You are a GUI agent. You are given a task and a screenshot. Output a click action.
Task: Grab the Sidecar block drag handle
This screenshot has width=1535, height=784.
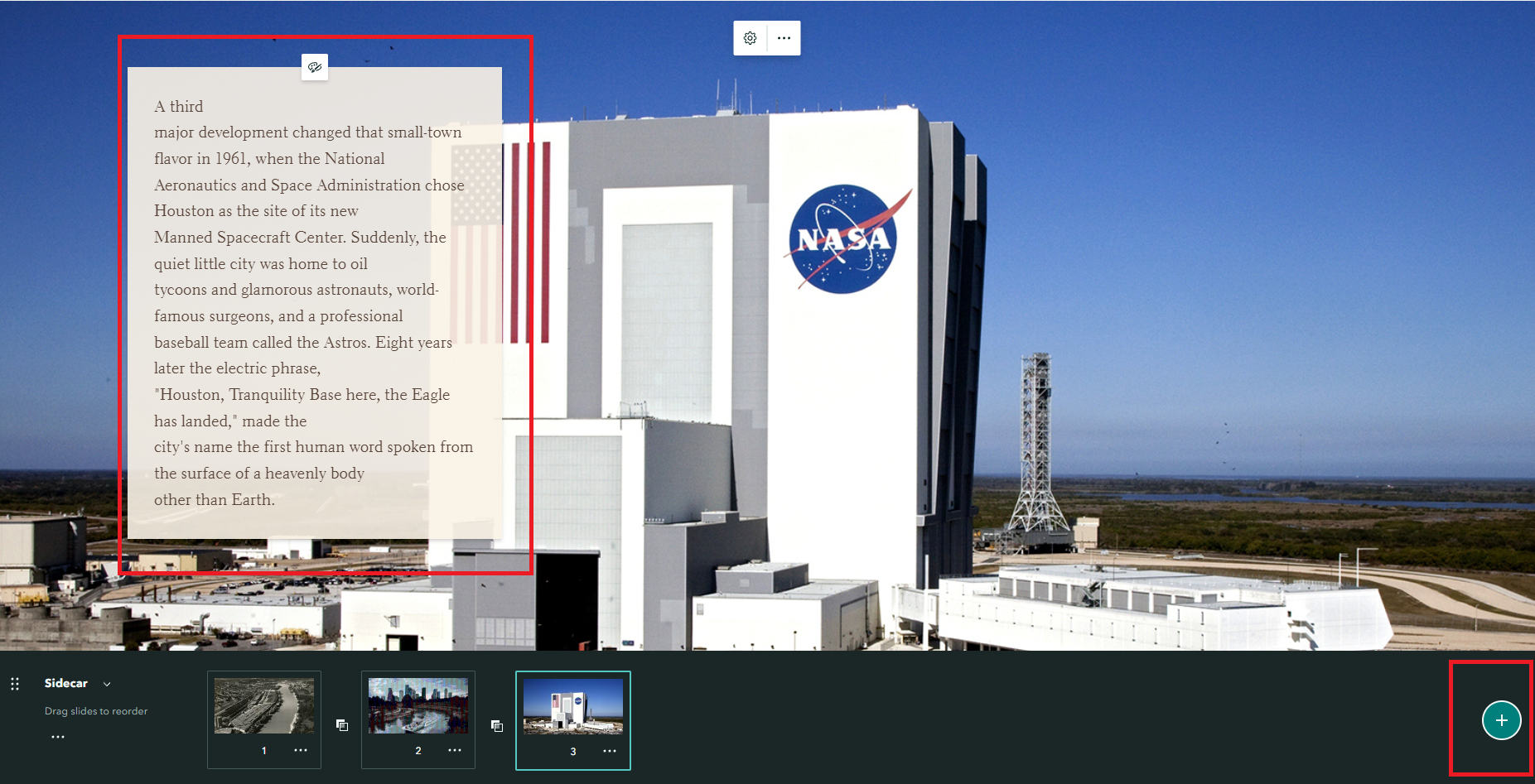(x=15, y=684)
